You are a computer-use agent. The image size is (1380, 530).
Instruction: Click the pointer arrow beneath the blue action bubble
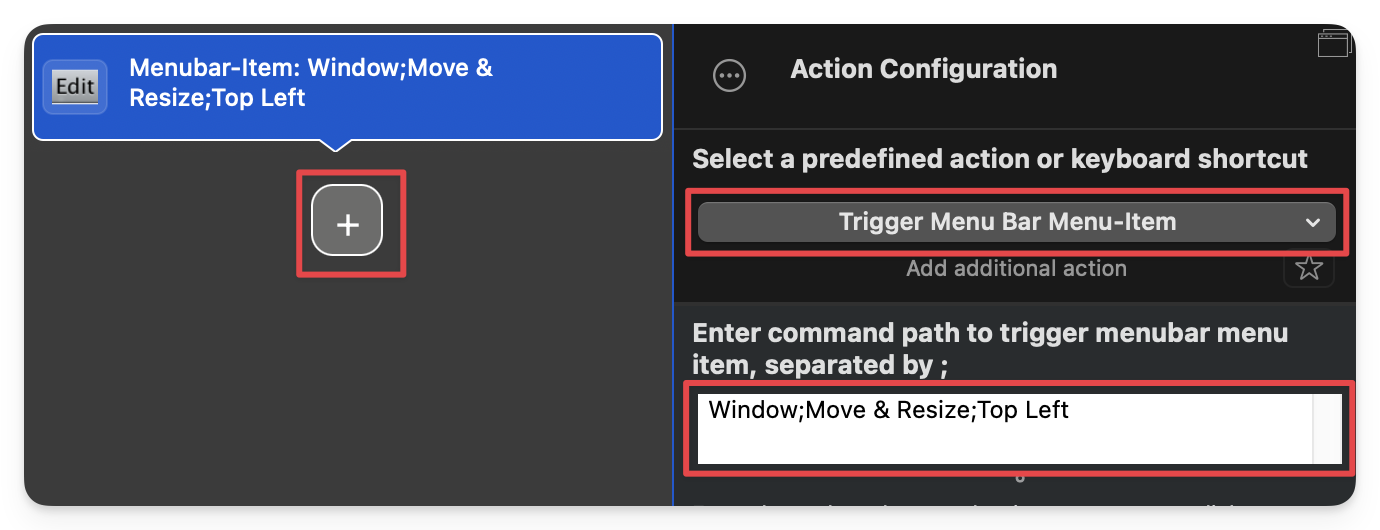pos(336,146)
